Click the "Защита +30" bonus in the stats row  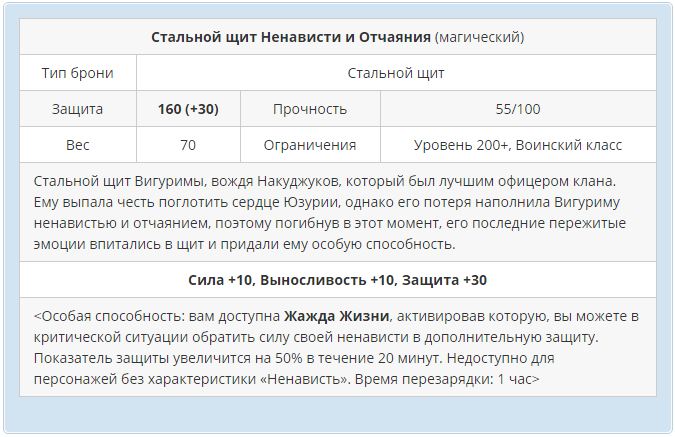coord(448,280)
